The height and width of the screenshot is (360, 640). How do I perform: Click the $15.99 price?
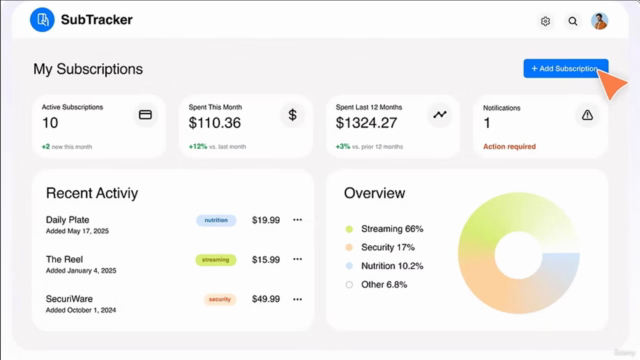click(x=266, y=260)
